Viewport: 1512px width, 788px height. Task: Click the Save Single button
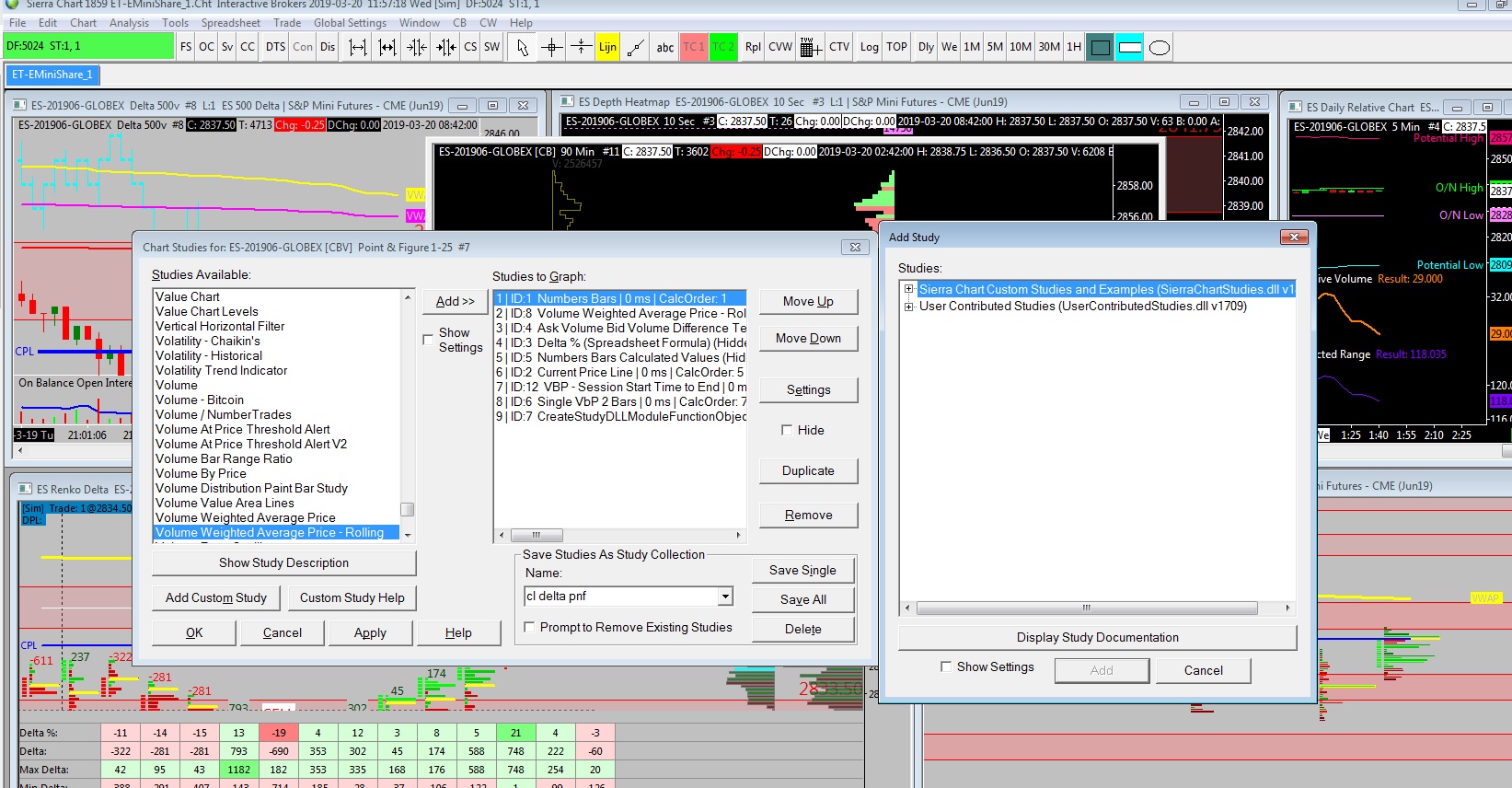802,570
